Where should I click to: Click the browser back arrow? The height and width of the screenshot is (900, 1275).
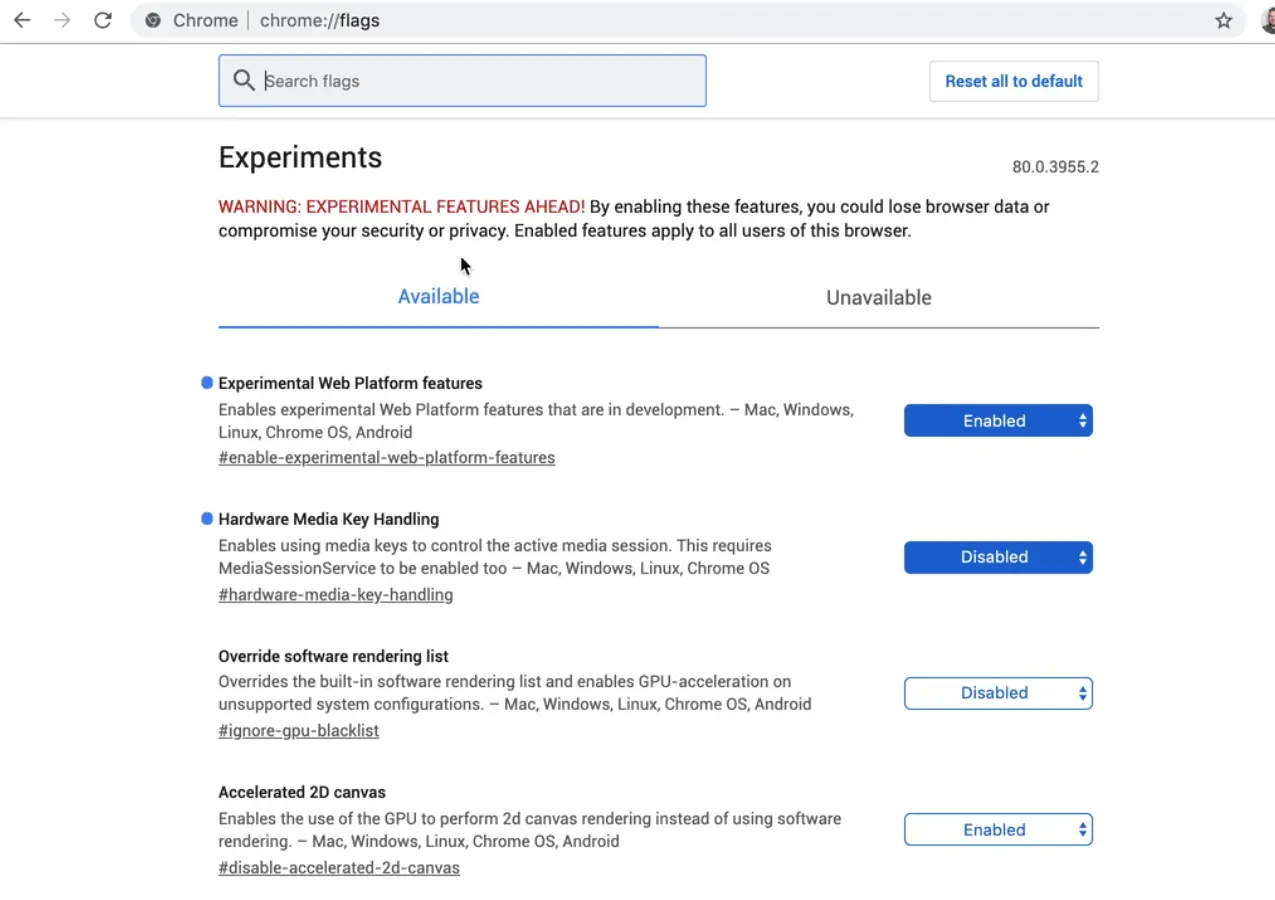pyautogui.click(x=22, y=20)
